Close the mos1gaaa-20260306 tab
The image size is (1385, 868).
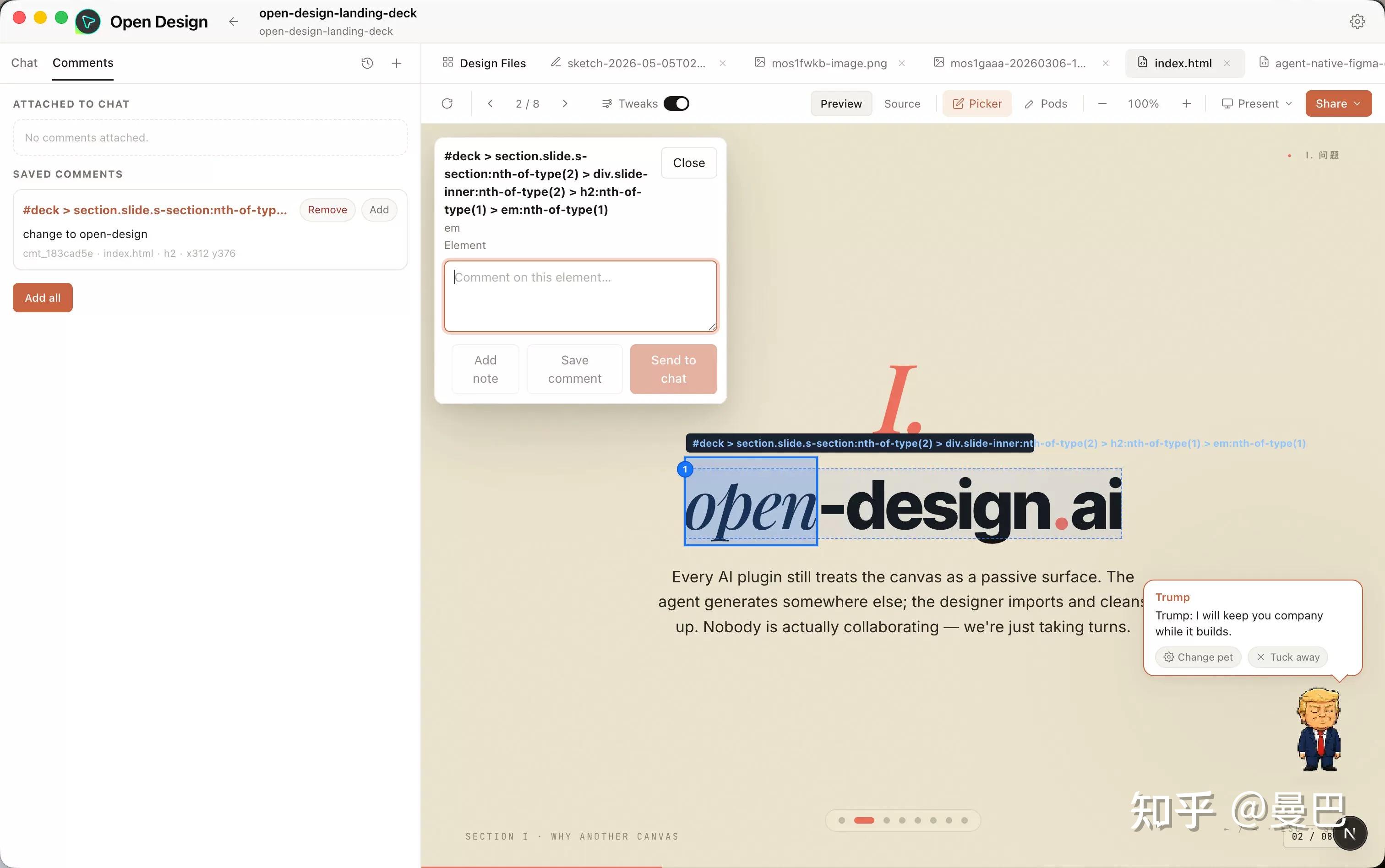pos(1105,63)
